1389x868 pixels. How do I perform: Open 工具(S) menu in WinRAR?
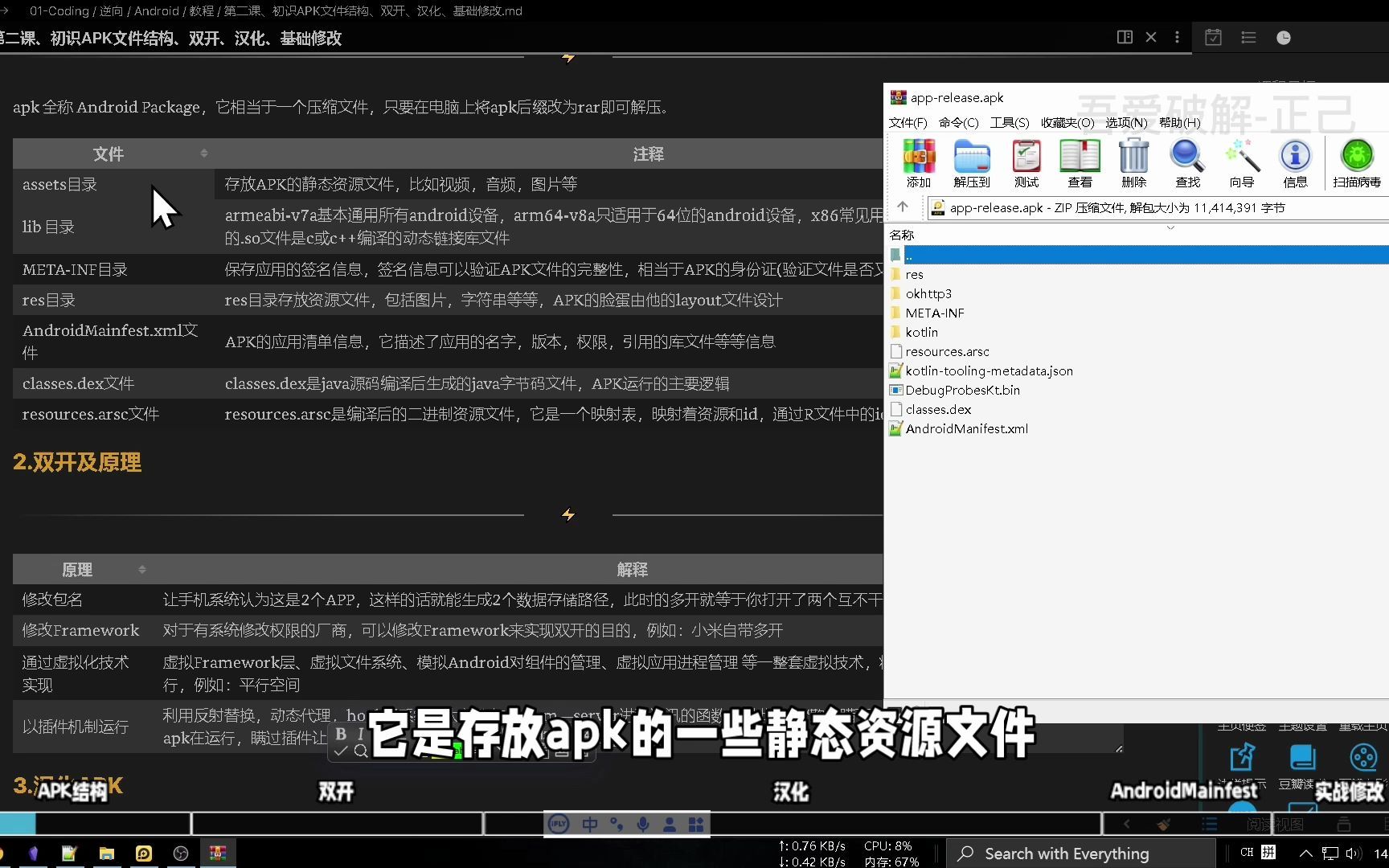tap(1010, 122)
